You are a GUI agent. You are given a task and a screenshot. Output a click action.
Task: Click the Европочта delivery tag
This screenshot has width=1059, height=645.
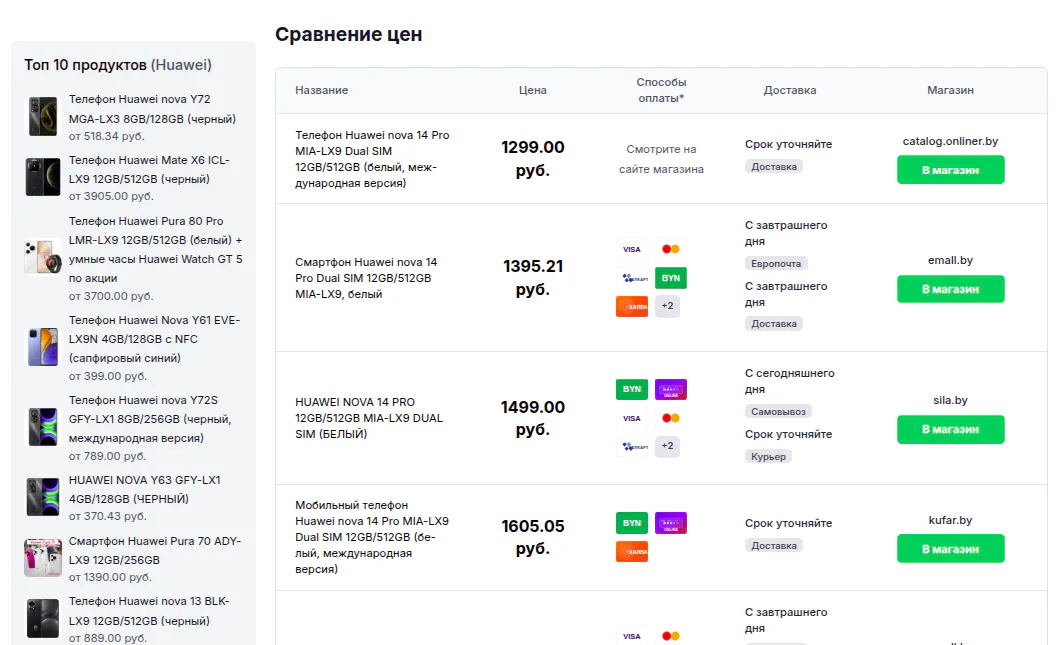[x=777, y=263]
